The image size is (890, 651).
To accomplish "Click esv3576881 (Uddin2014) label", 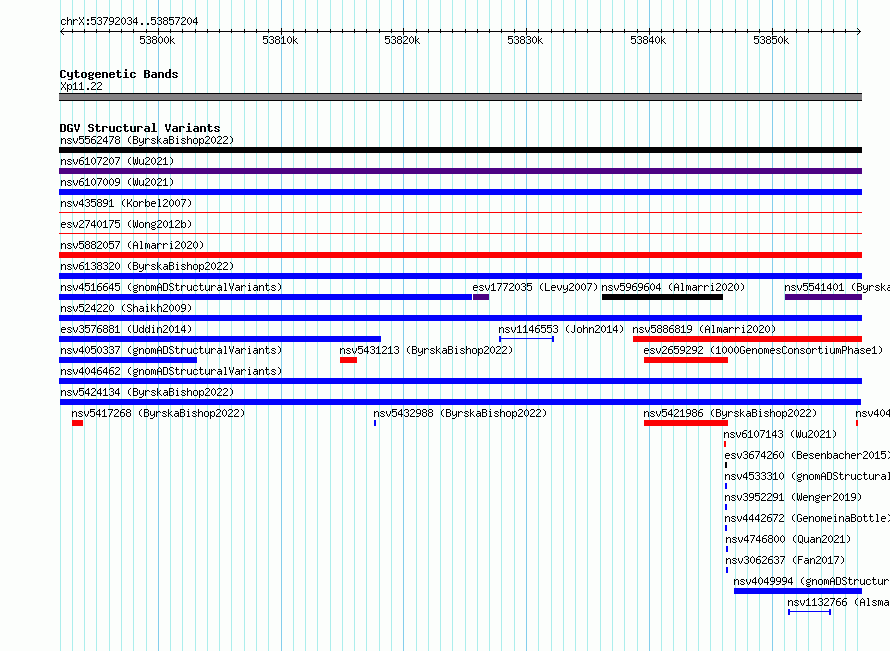I will pyautogui.click(x=126, y=329).
